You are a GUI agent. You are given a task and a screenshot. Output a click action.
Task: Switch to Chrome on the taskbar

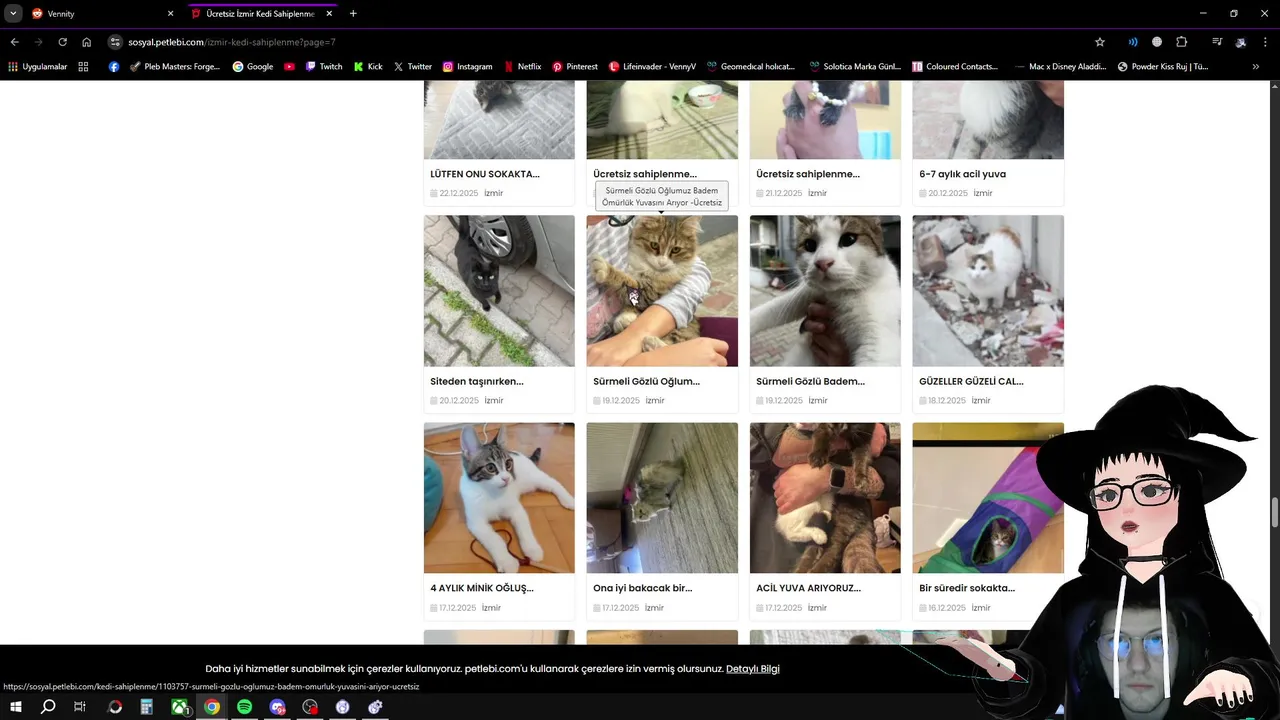(x=212, y=707)
